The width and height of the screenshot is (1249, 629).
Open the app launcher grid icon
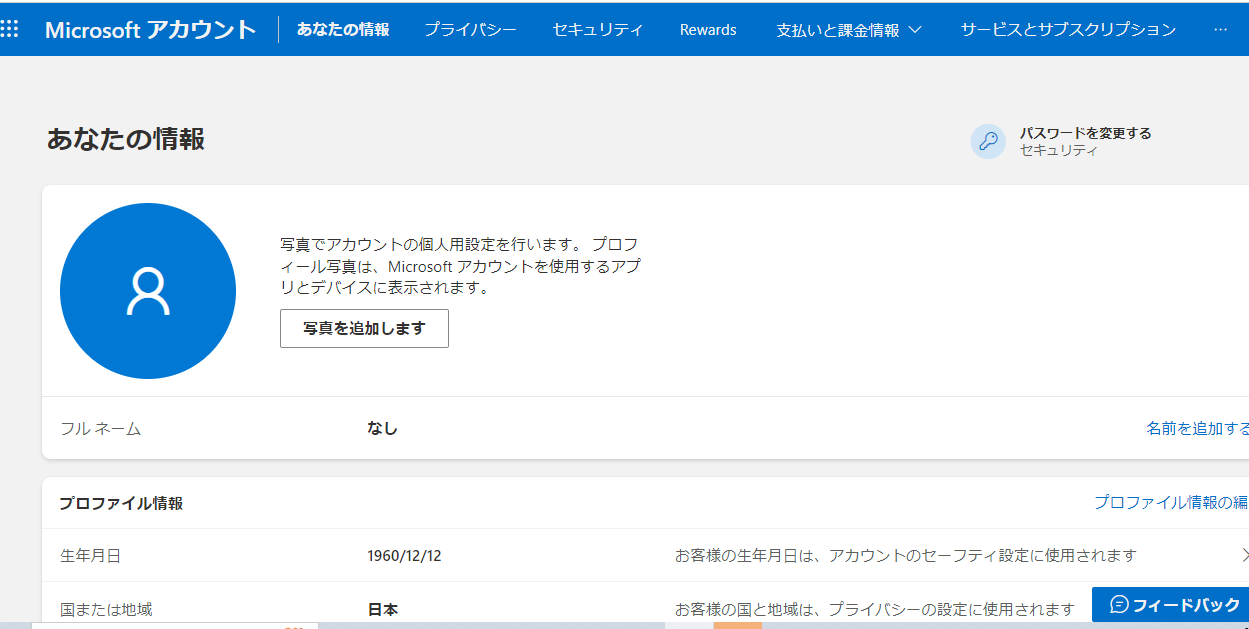(9, 28)
